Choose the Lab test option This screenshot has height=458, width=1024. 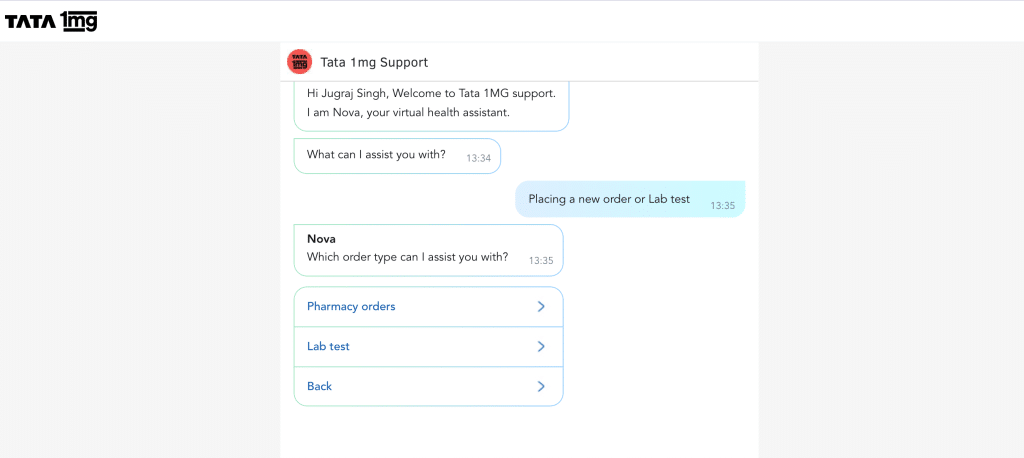[428, 346]
